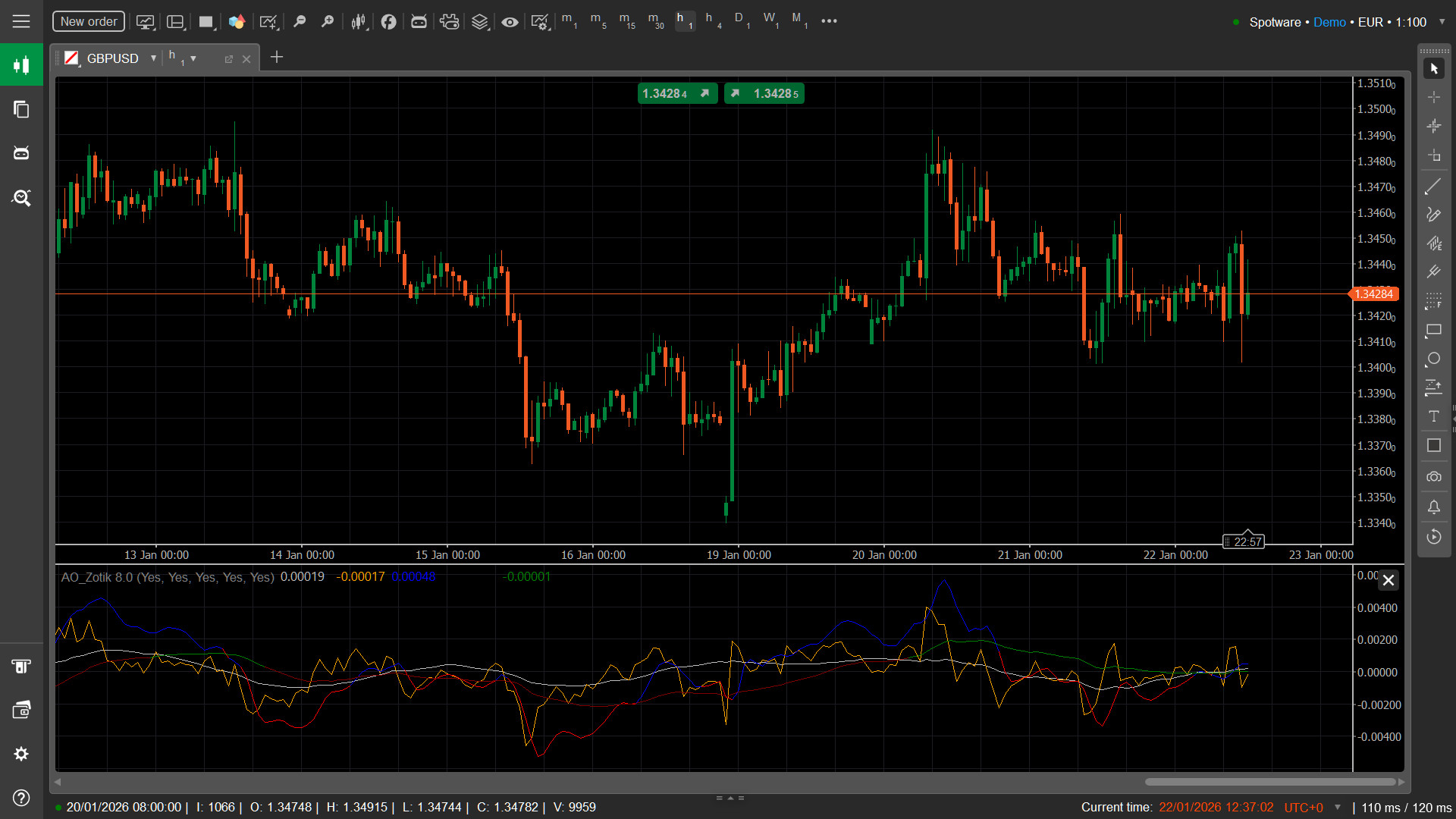Open the layers toolbar icon
Screen dimensions: 1456x819
point(479,22)
